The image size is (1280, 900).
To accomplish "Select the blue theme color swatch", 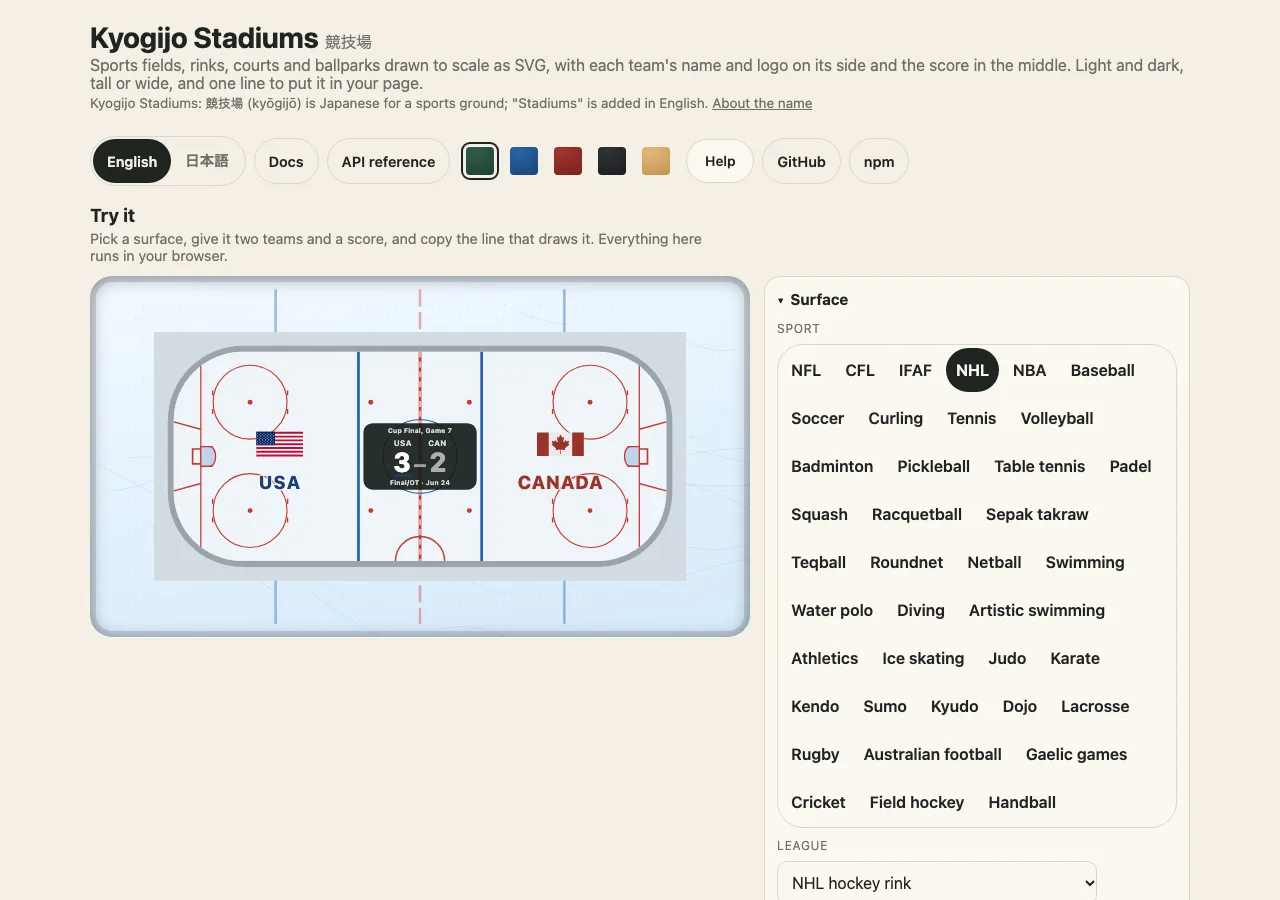I will [x=524, y=161].
